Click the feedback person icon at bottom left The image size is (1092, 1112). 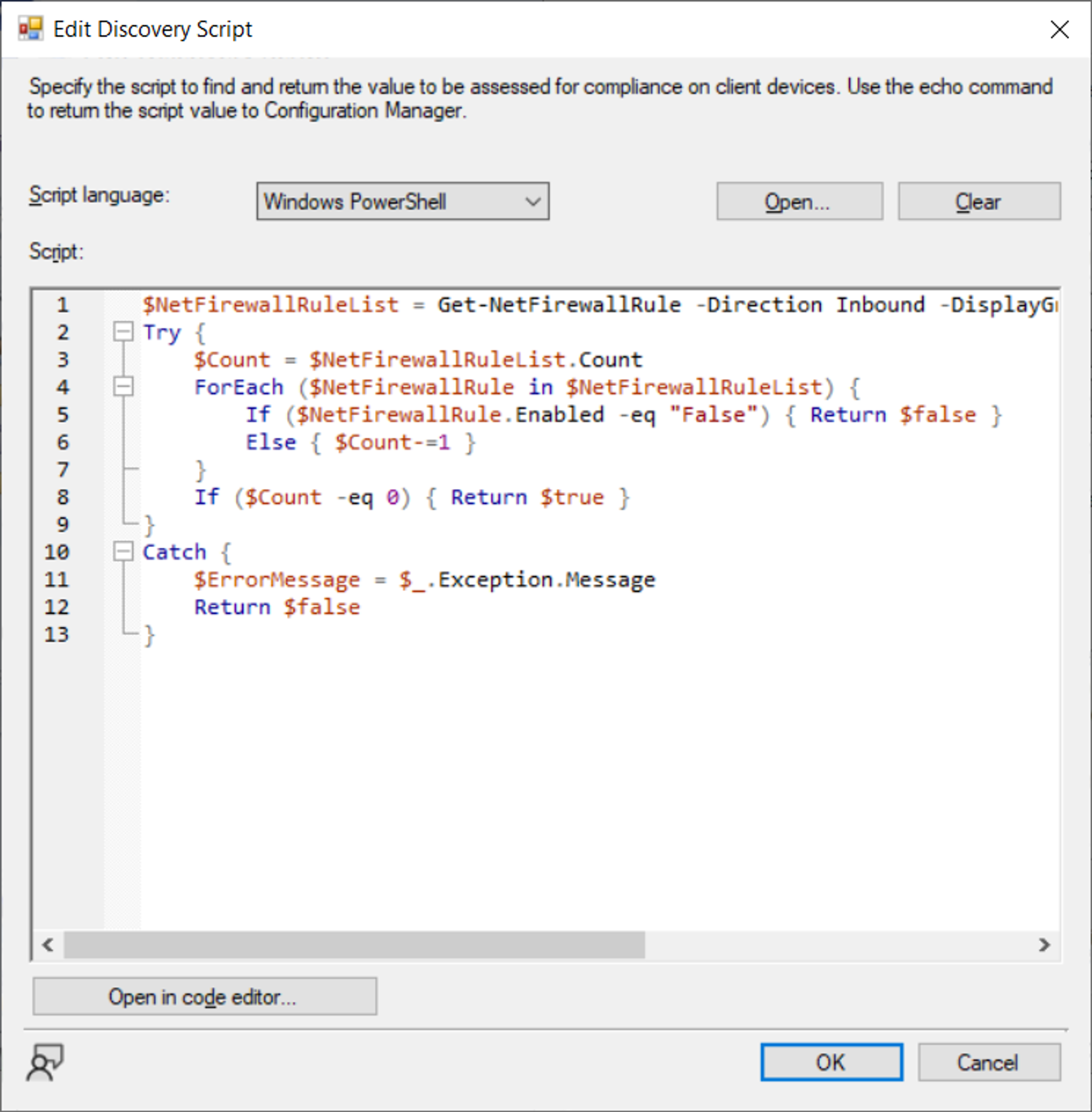click(45, 1062)
